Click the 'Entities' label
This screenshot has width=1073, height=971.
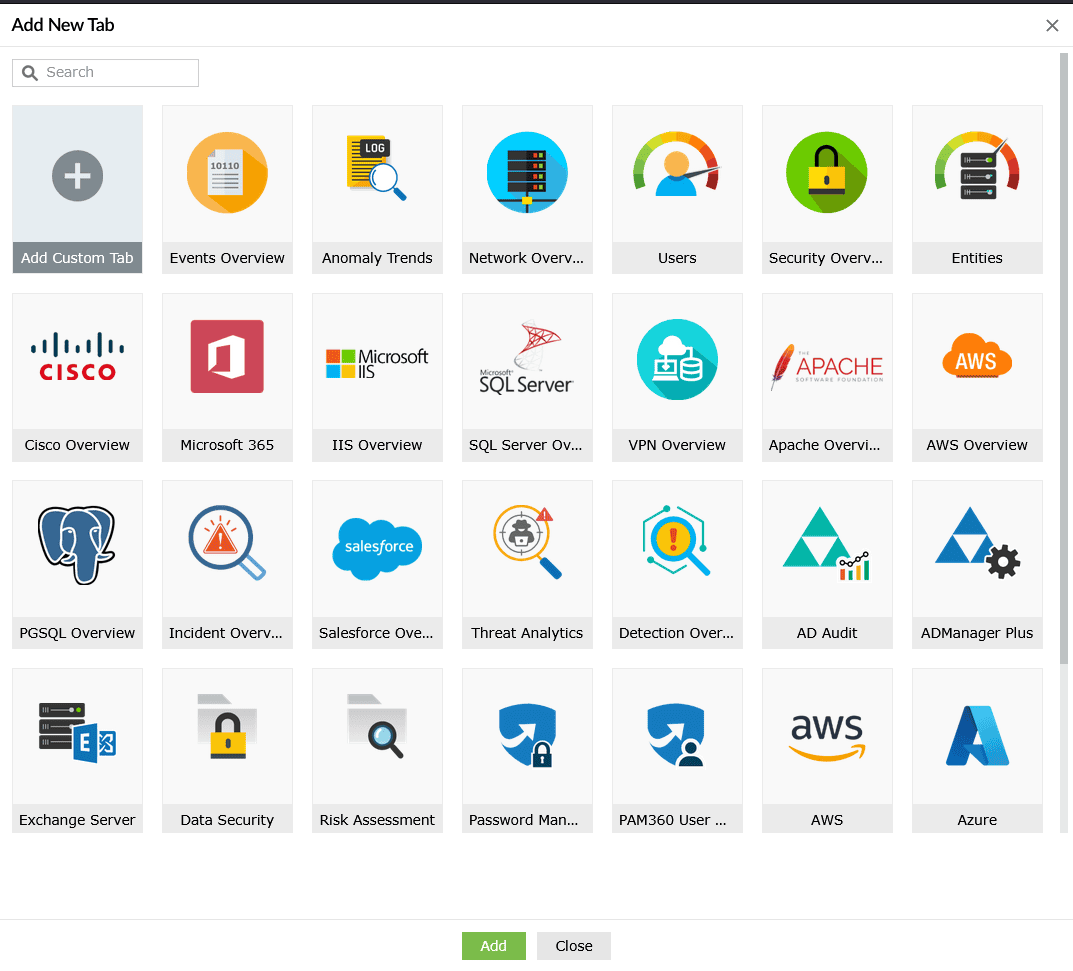coord(977,258)
